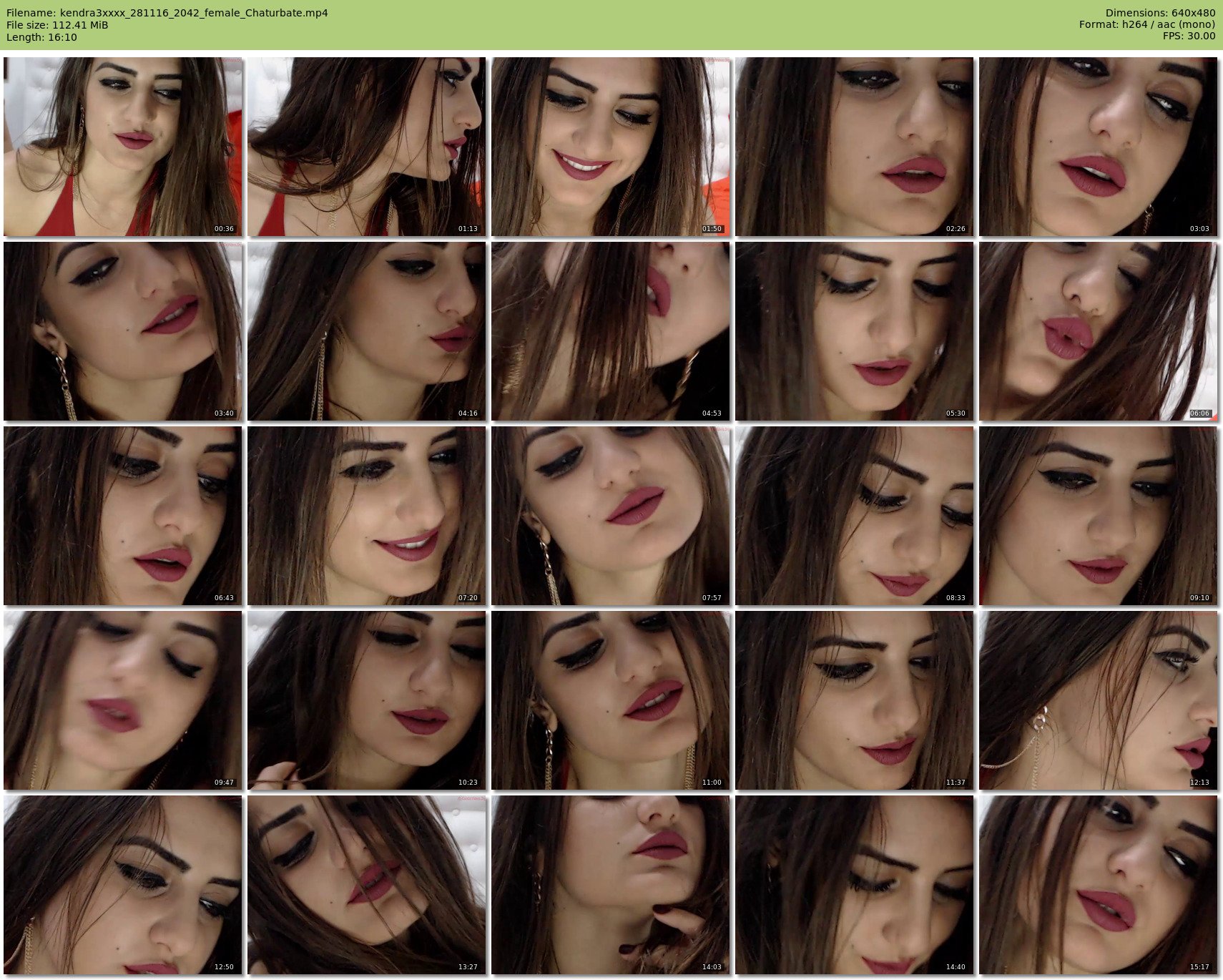Open the frame timestamped 14:03
1223x980 pixels.
pos(610,885)
